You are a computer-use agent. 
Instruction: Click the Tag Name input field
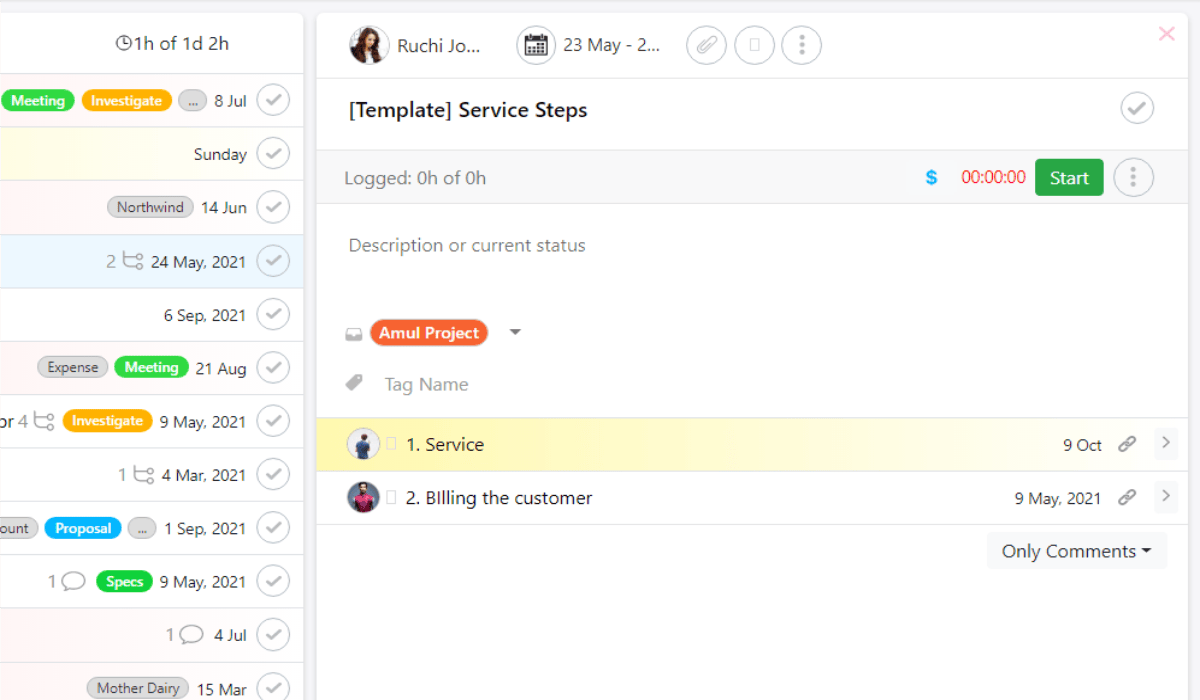pyautogui.click(x=426, y=384)
